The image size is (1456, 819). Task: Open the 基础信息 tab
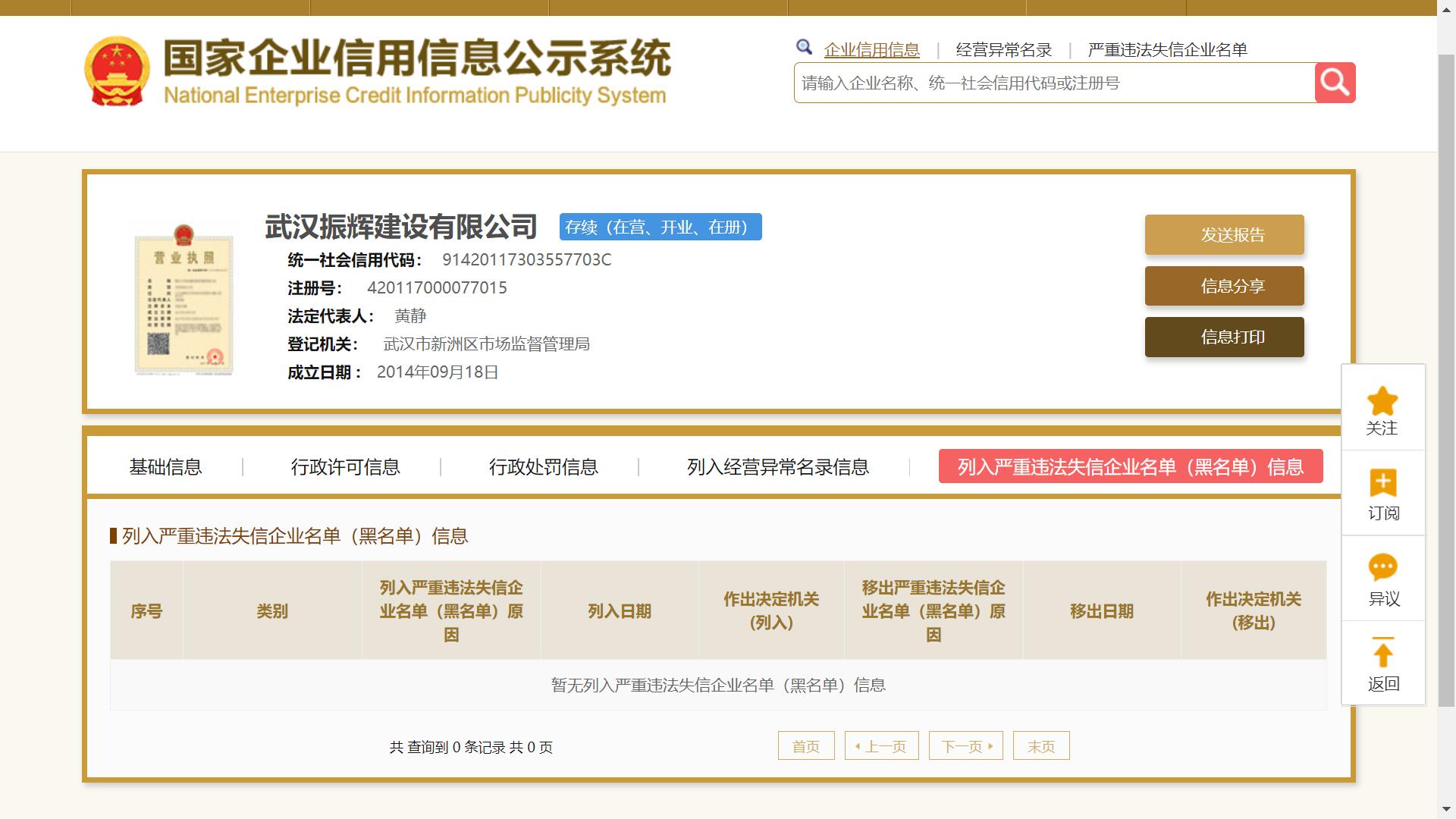coord(165,467)
